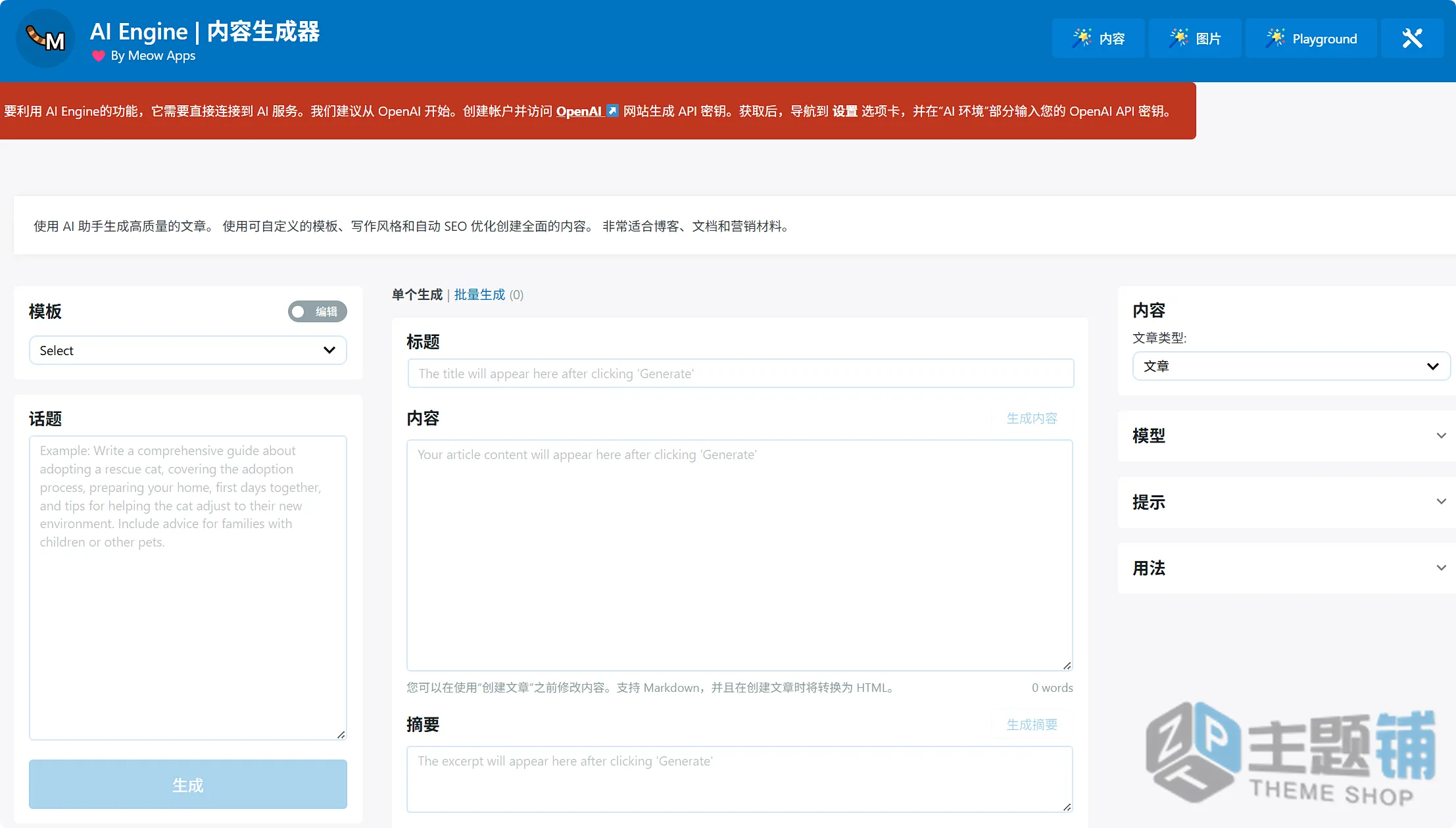
Task: Switch to the Playground tab
Action: [x=1311, y=38]
